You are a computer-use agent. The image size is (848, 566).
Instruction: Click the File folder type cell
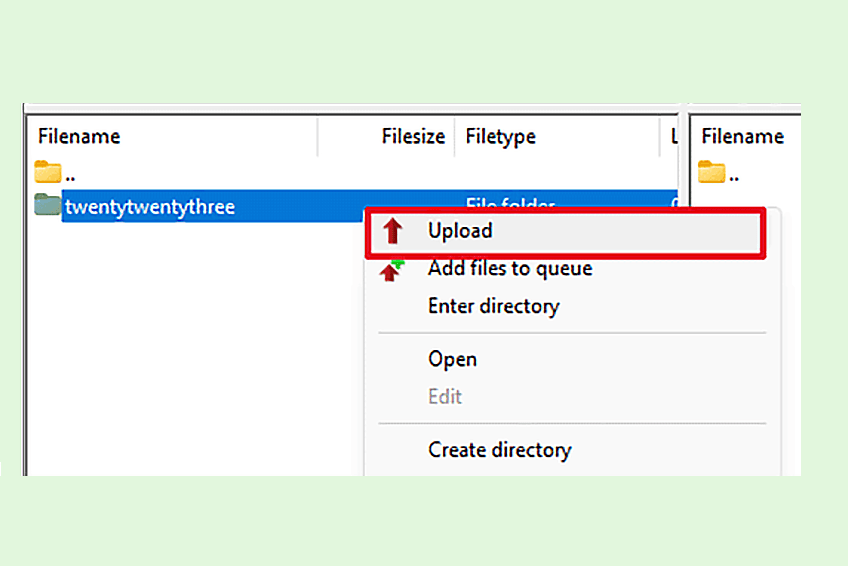point(510,204)
